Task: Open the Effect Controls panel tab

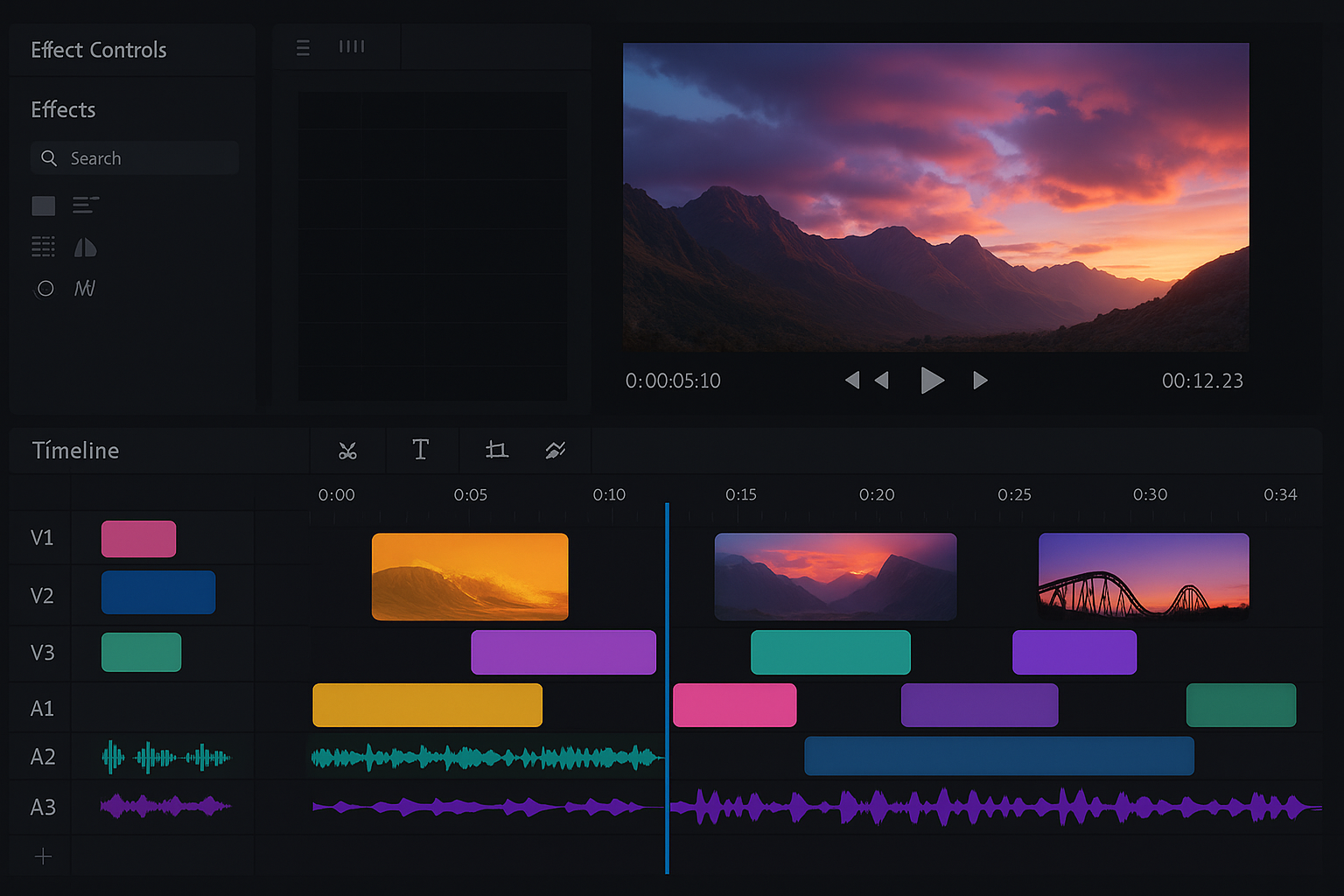Action: pyautogui.click(x=99, y=50)
